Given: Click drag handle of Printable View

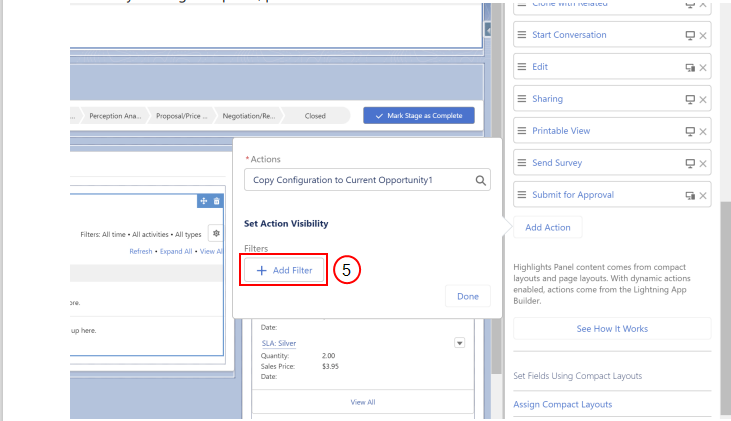Looking at the screenshot, I should (522, 131).
